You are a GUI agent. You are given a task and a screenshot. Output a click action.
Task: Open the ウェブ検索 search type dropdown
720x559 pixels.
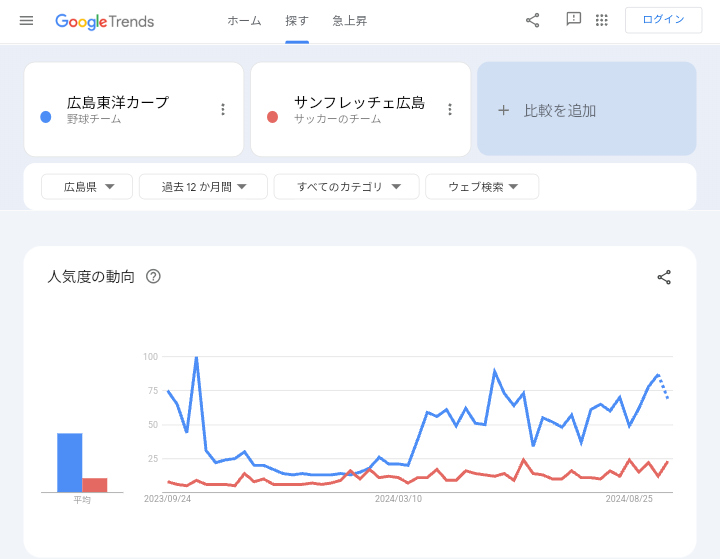pos(482,187)
